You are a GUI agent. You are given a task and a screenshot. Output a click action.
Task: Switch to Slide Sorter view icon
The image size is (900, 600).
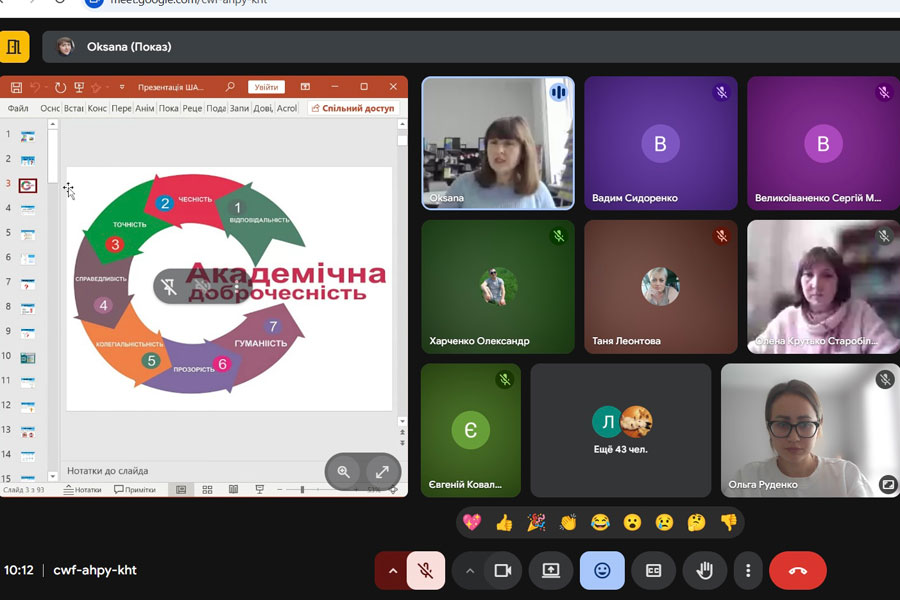(207, 490)
